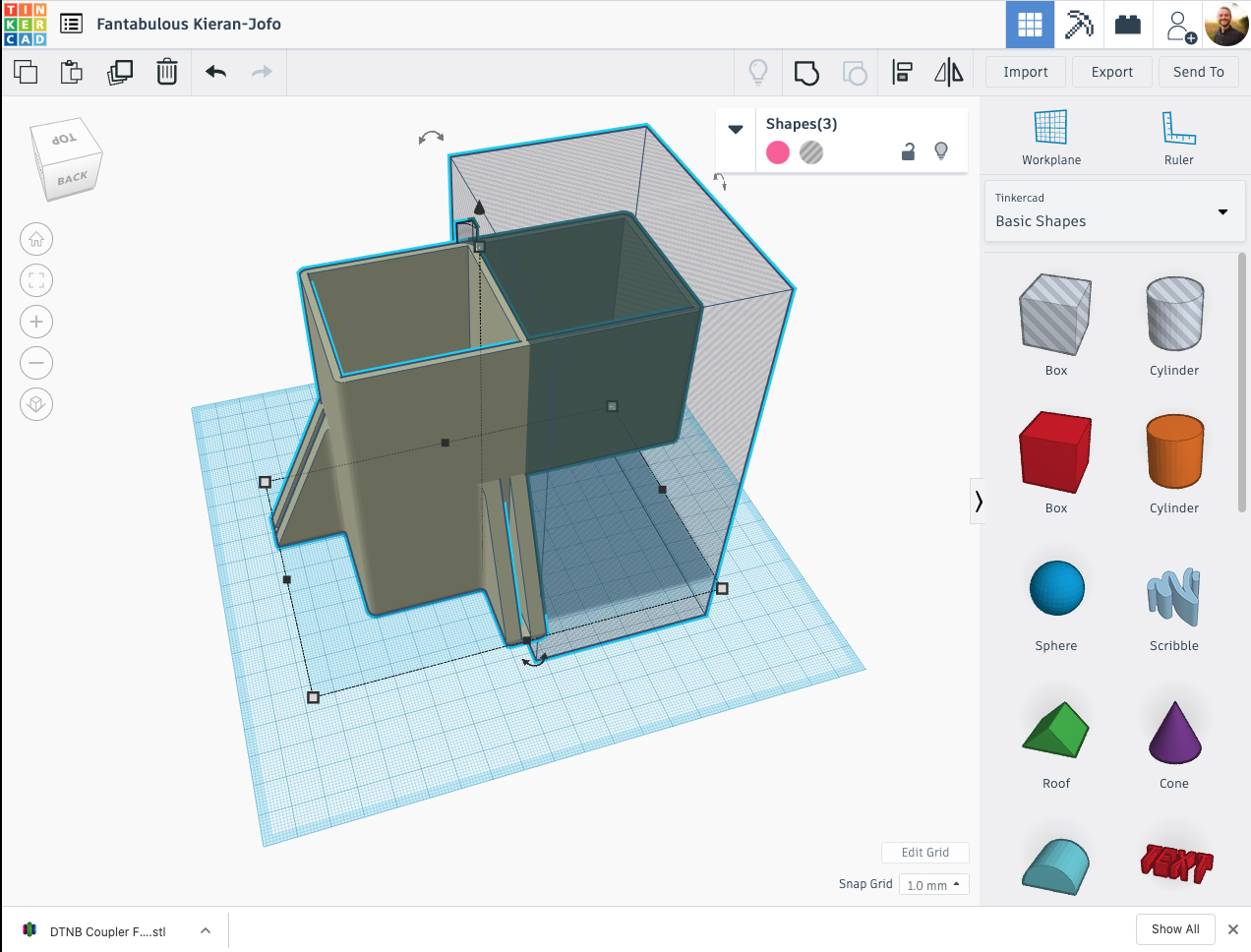The image size is (1251, 952).
Task: Collapse the shapes side panel
Action: tap(978, 502)
